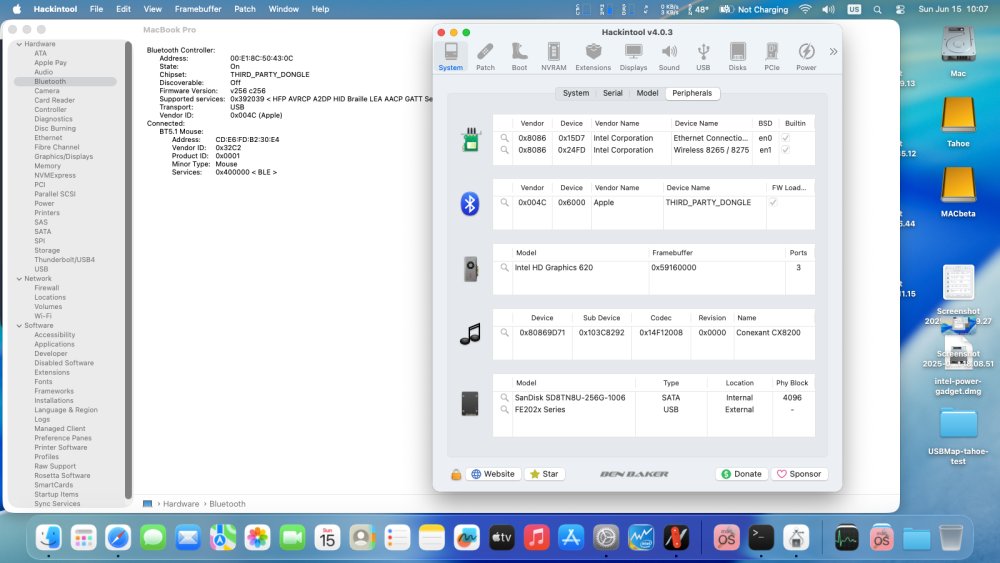Open the Displays section in Hackintool

(633, 56)
